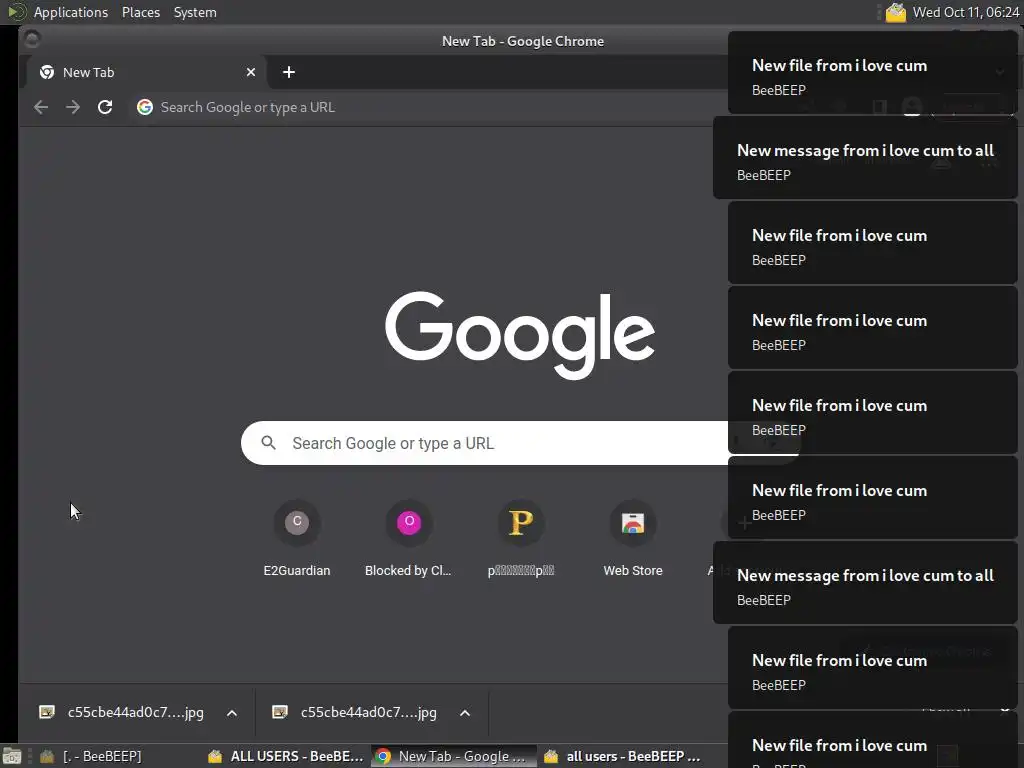This screenshot has width=1024, height=768.
Task: Go back using the Chrome back arrow
Action: tap(40, 107)
